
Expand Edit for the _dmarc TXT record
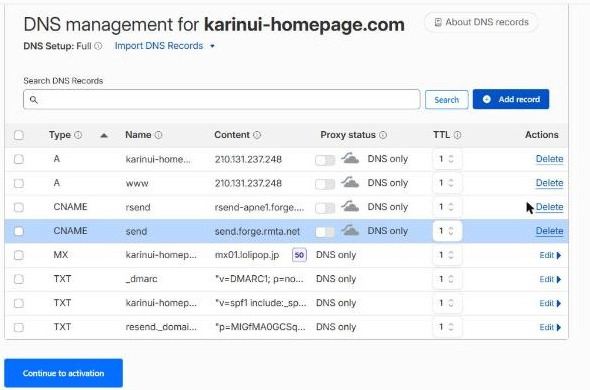(550, 279)
